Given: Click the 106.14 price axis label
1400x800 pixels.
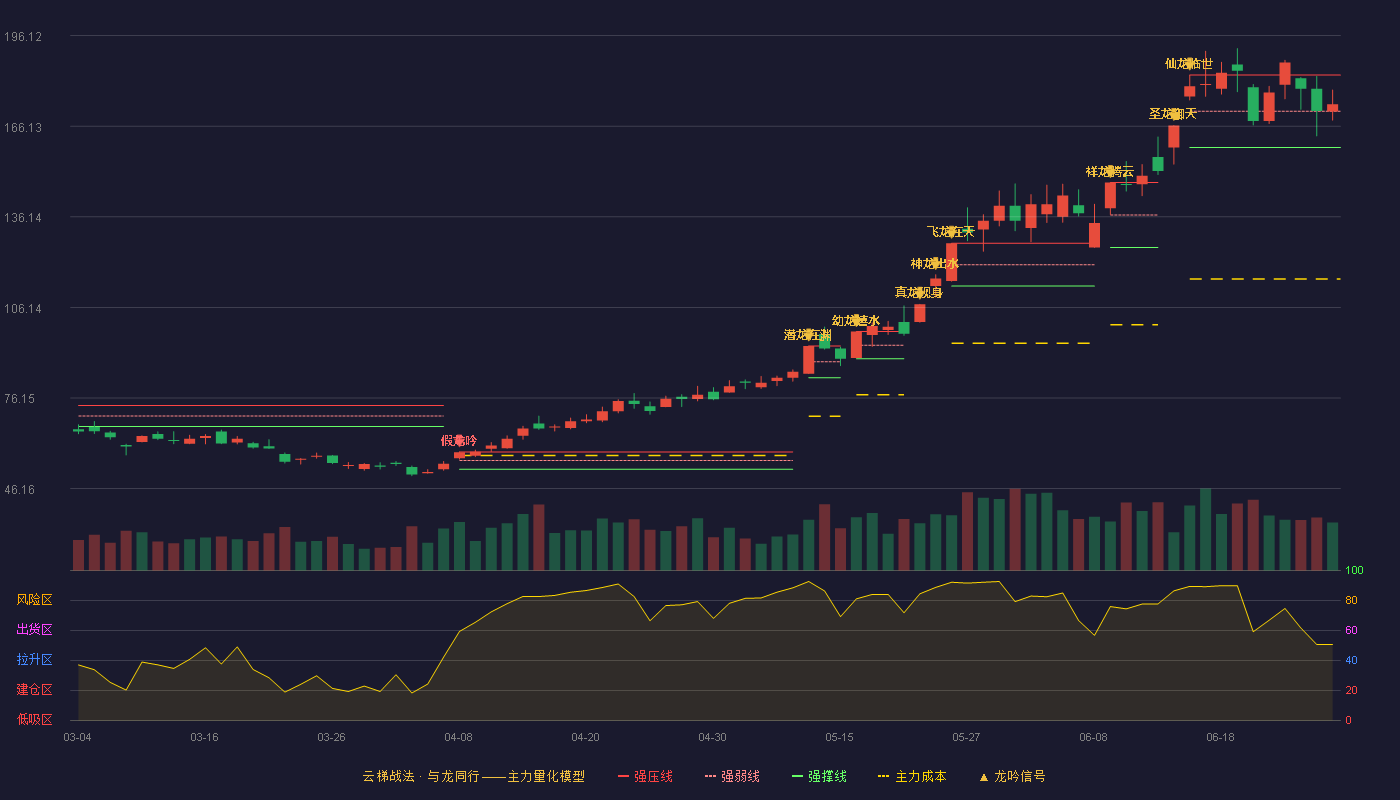Looking at the screenshot, I should [x=23, y=308].
